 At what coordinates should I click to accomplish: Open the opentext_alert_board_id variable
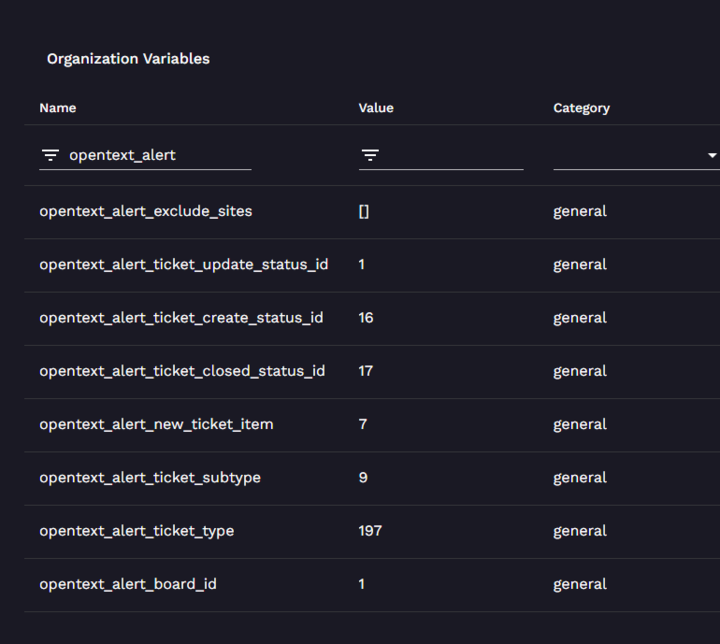(128, 584)
